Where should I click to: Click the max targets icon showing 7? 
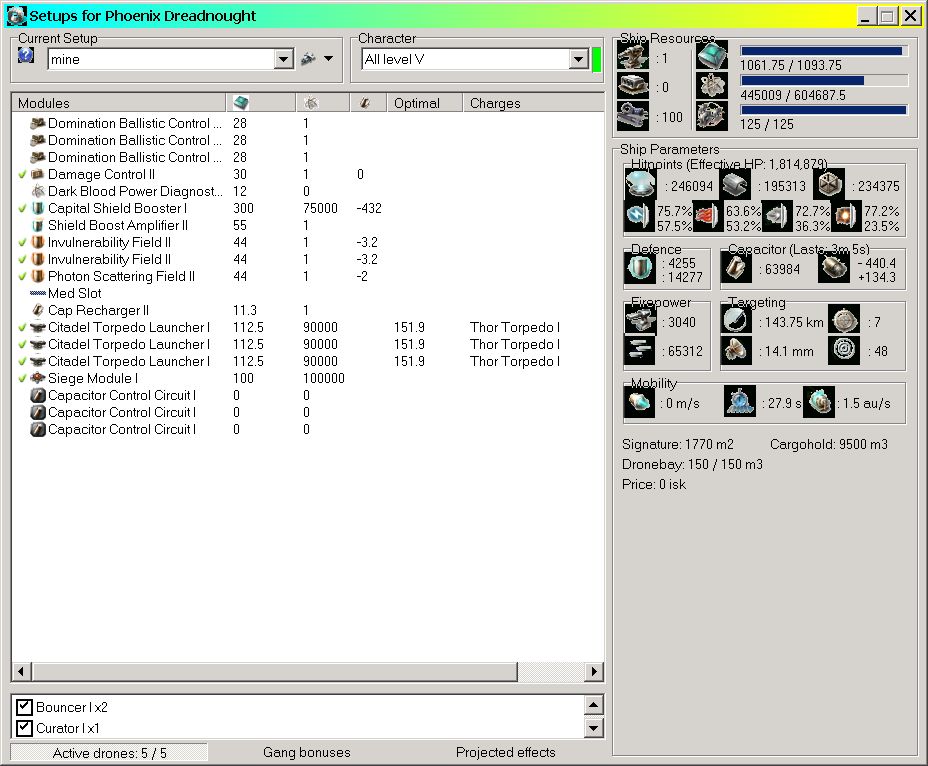coord(844,320)
